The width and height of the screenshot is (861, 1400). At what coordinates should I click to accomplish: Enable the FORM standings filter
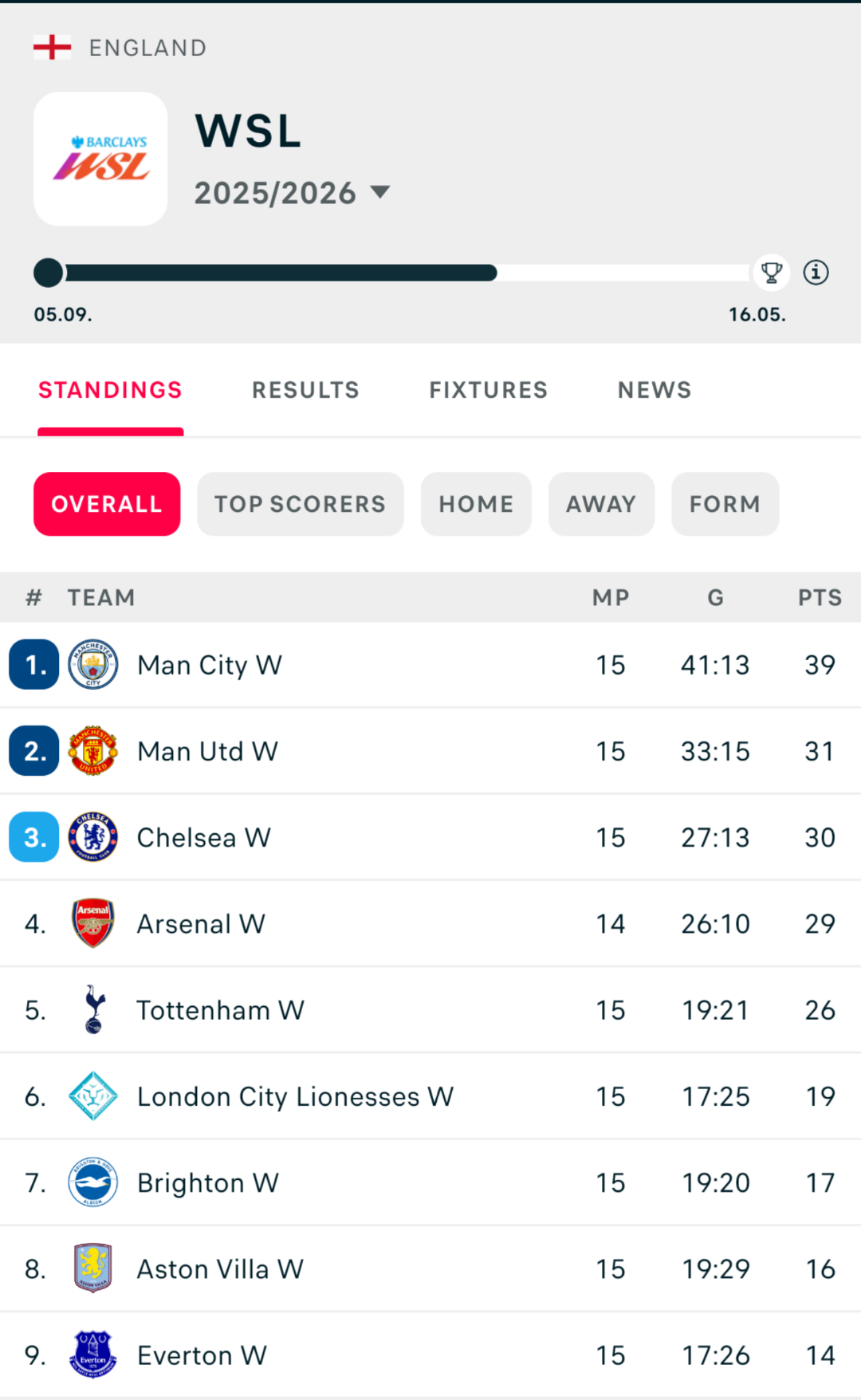pos(725,504)
